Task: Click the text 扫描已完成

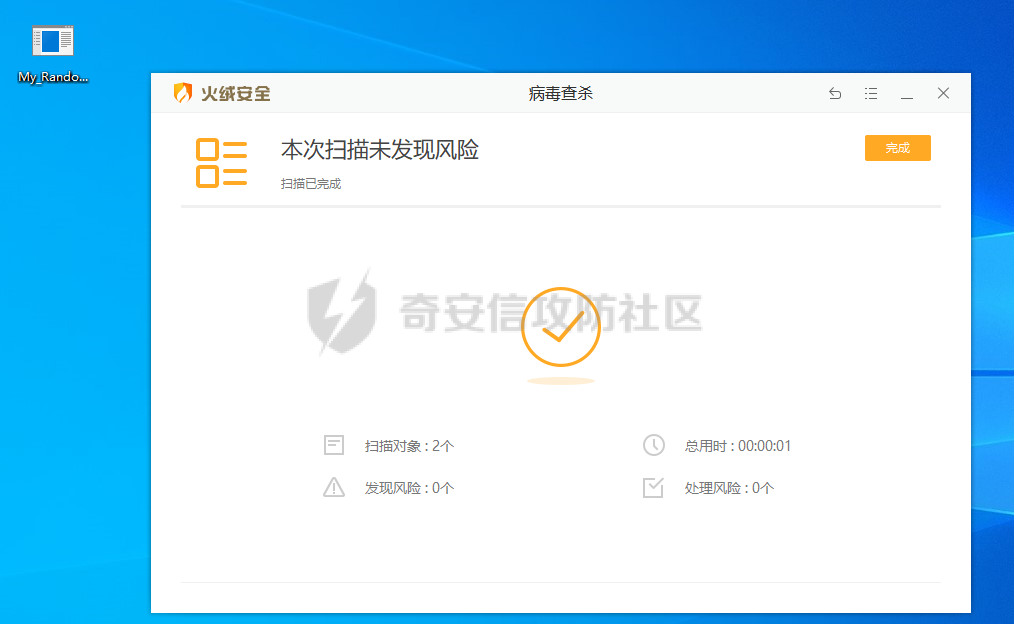Action: pyautogui.click(x=310, y=184)
